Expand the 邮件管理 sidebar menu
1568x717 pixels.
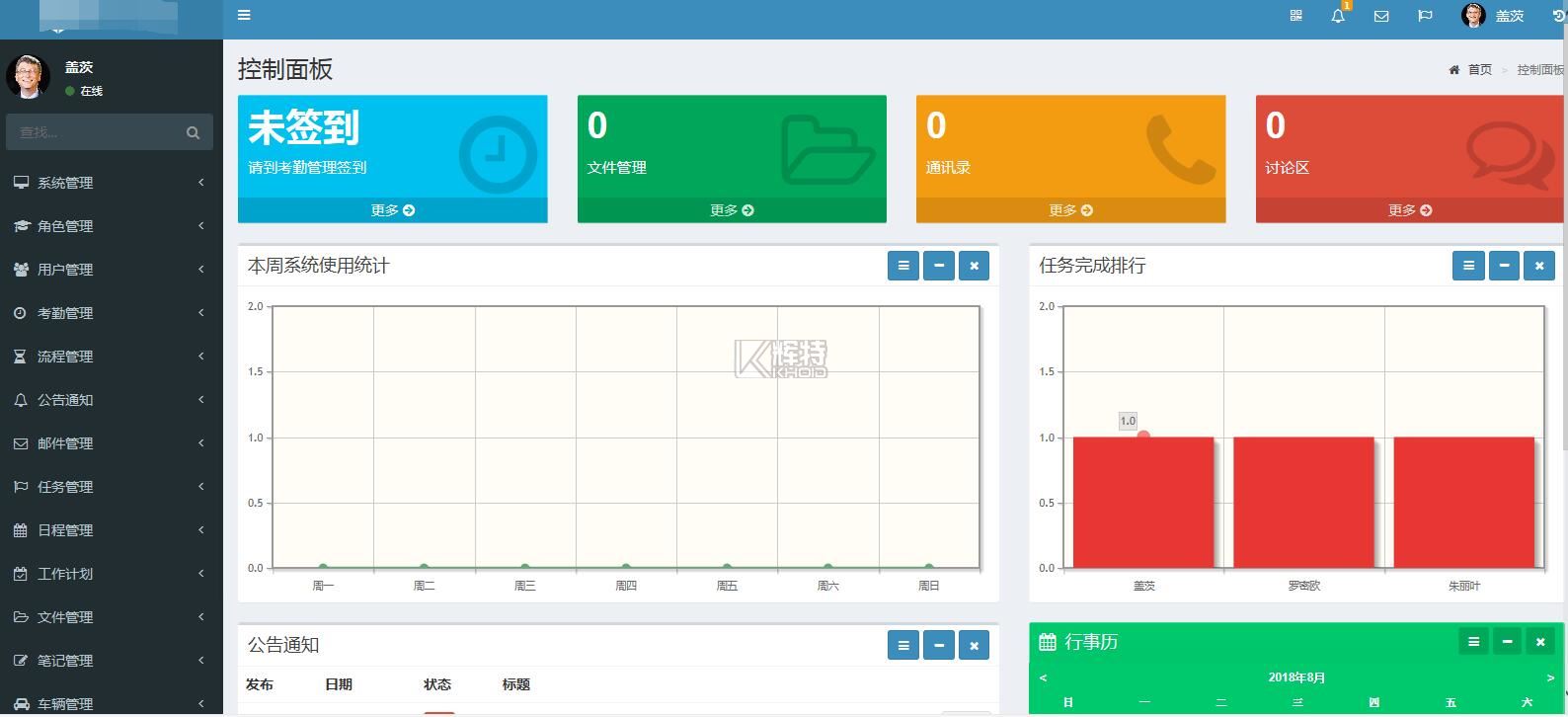(x=109, y=443)
